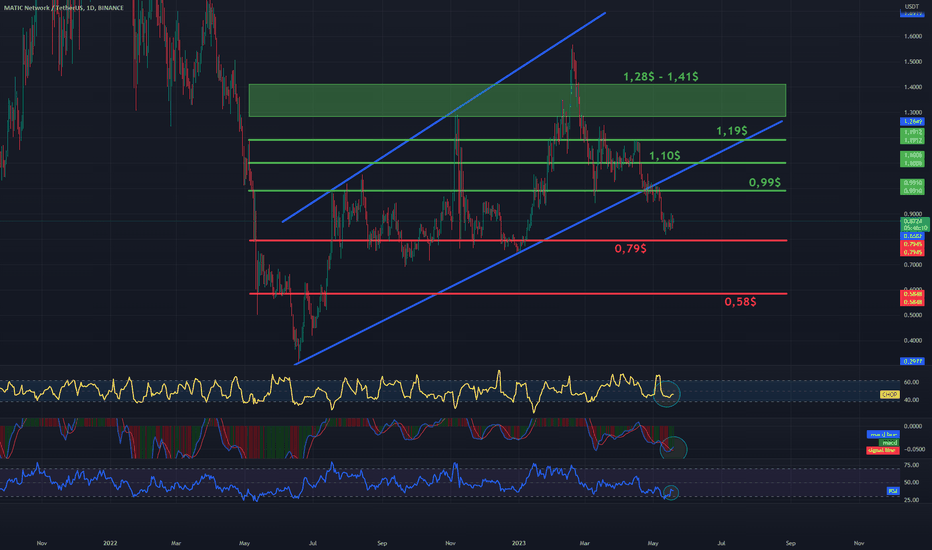Click the blue RSI indicator tag
932x550 pixels.
point(892,491)
